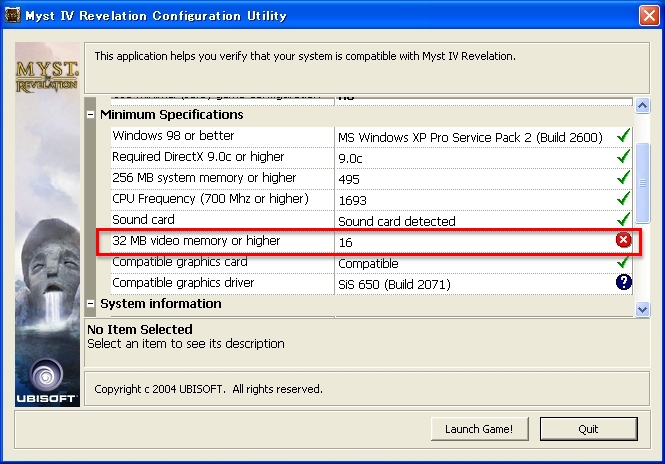Click the green checkmark on system memory row
665x464 pixels.
click(623, 177)
